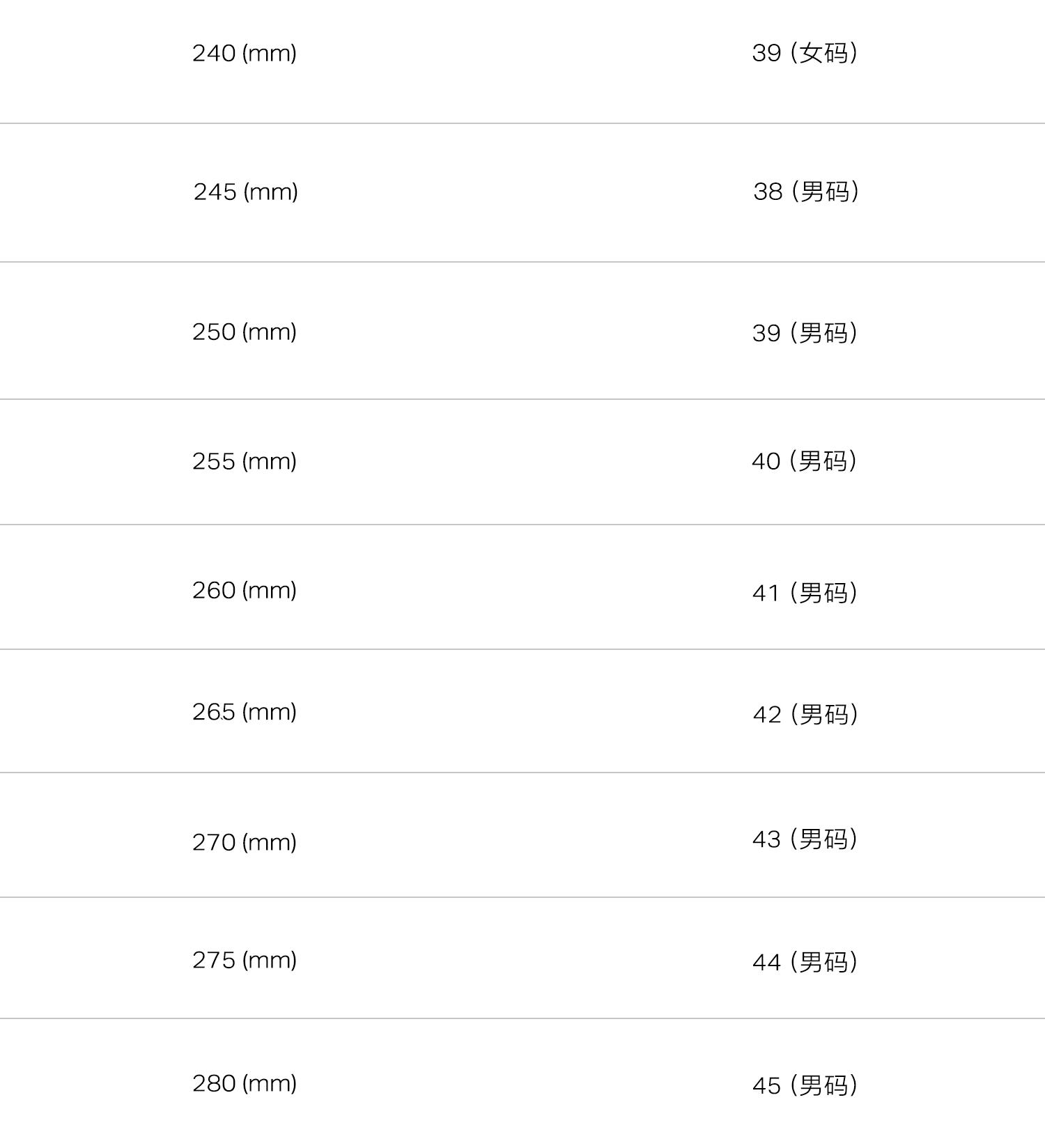
Task: Click the 260 (mm) foot length cell
Action: click(245, 591)
